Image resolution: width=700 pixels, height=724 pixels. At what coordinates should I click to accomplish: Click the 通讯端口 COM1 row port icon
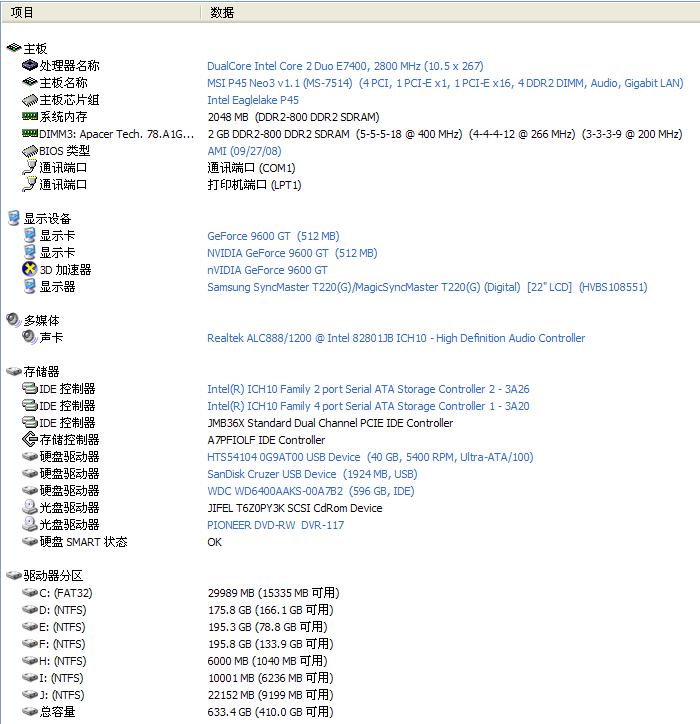click(x=30, y=167)
